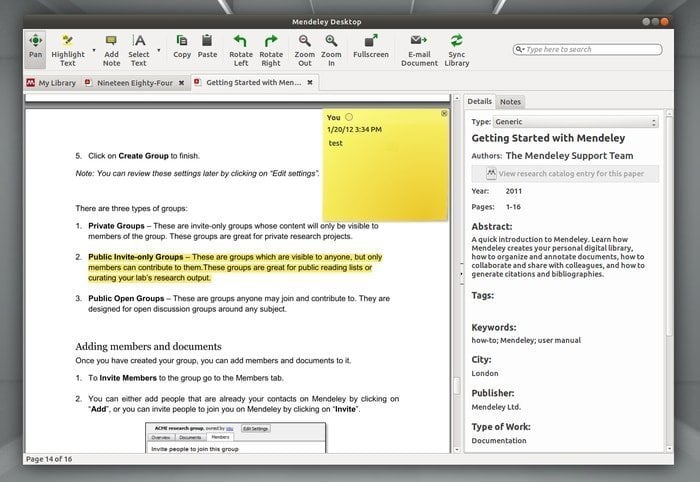Click the Mendeley icon in catalog entry button
The width and height of the screenshot is (700, 482).
tap(491, 173)
